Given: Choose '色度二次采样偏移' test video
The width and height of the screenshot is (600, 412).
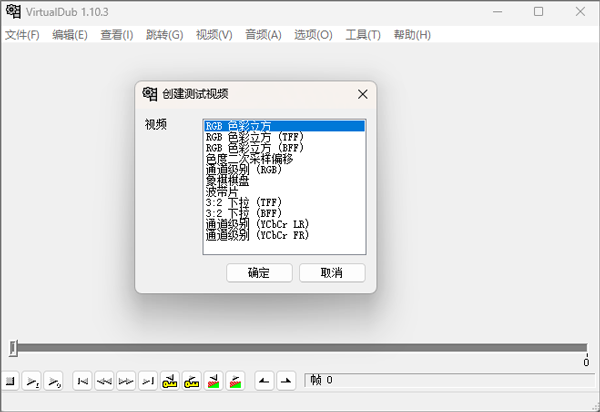Looking at the screenshot, I should [284, 159].
